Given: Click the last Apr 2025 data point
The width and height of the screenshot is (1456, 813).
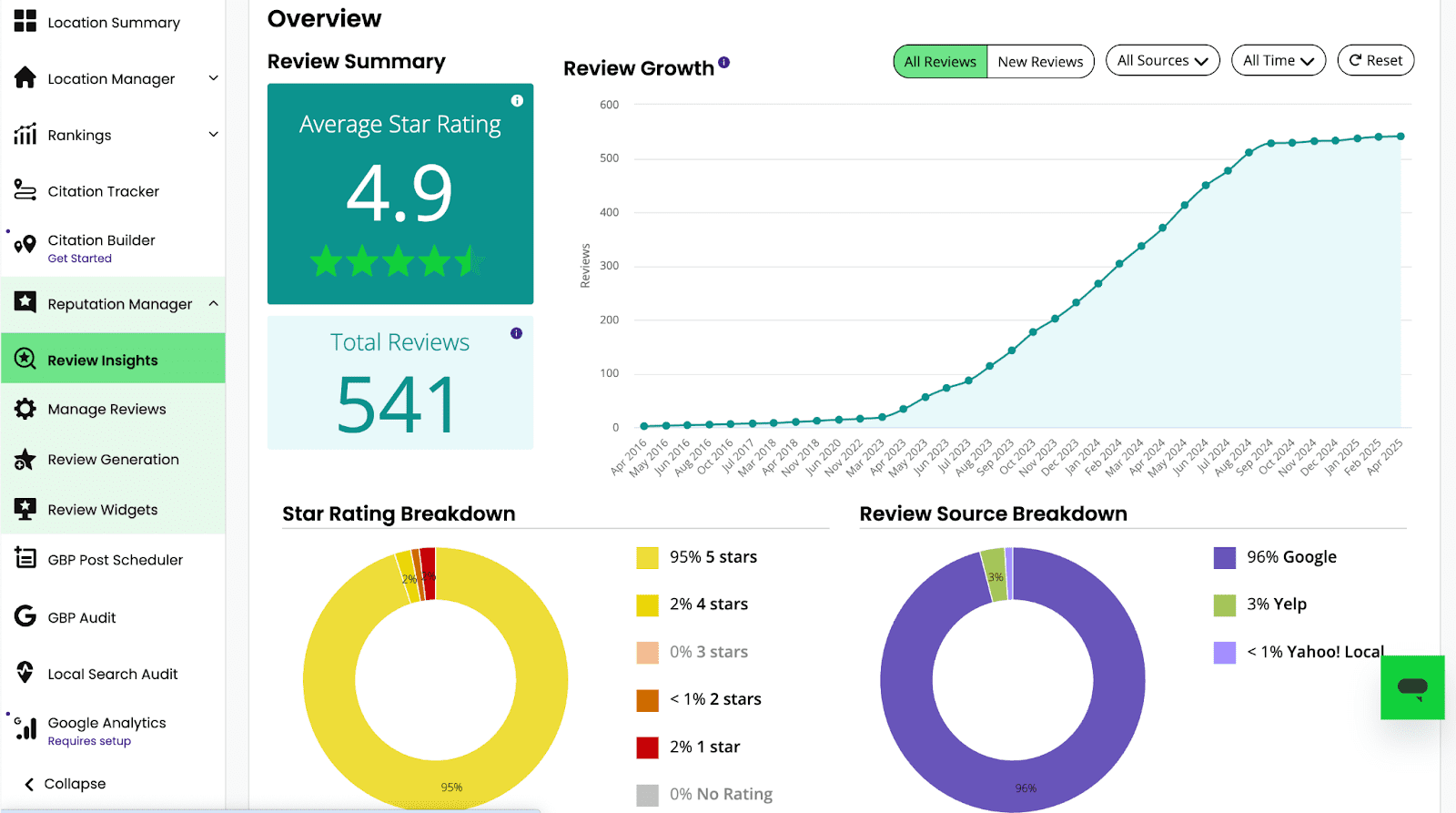Looking at the screenshot, I should pyautogui.click(x=1400, y=137).
